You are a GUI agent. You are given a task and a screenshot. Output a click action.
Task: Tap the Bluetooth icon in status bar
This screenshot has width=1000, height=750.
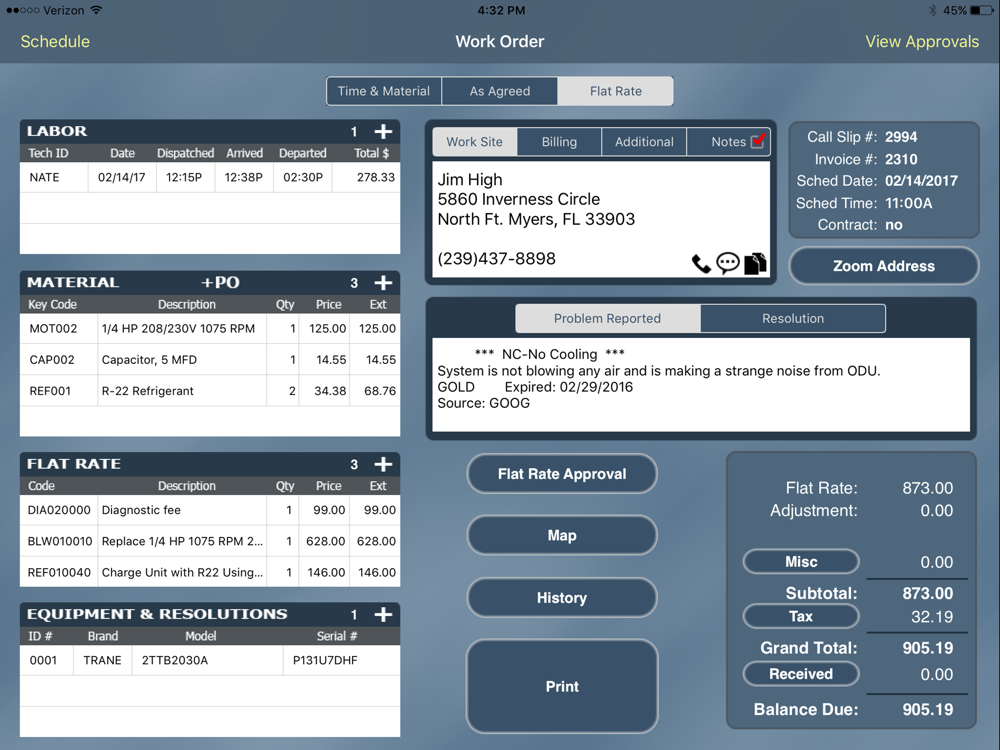[932, 10]
